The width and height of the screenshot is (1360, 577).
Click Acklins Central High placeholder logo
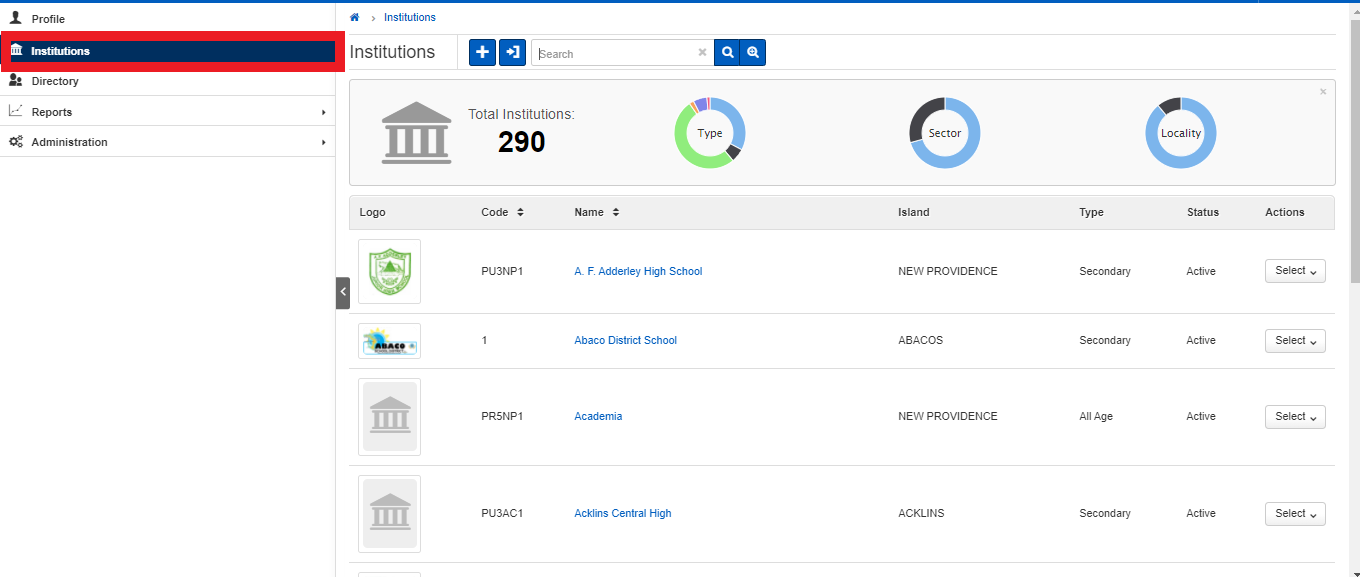(390, 514)
